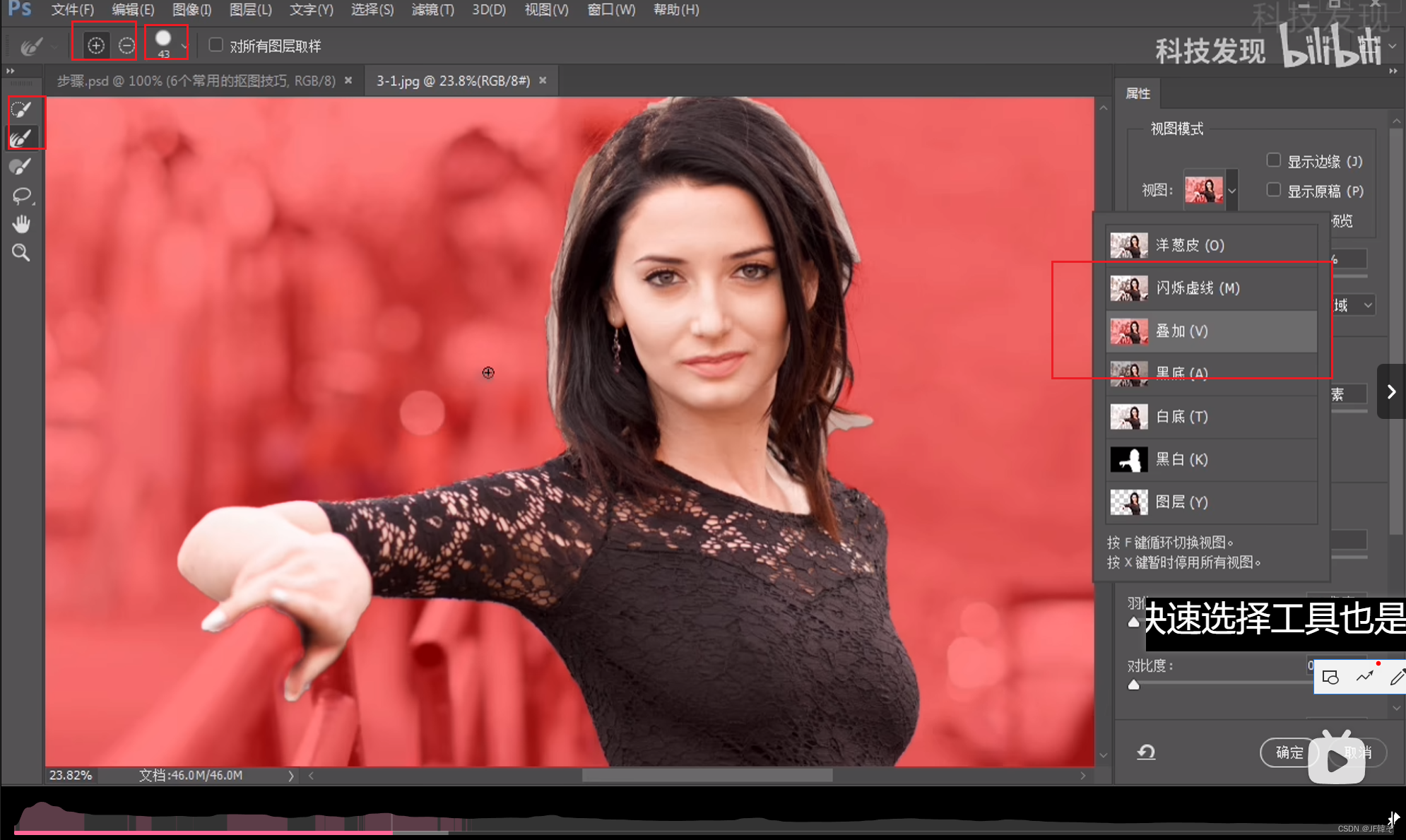
Task: Select the Refine Edge Brush tool
Action: [x=21, y=138]
